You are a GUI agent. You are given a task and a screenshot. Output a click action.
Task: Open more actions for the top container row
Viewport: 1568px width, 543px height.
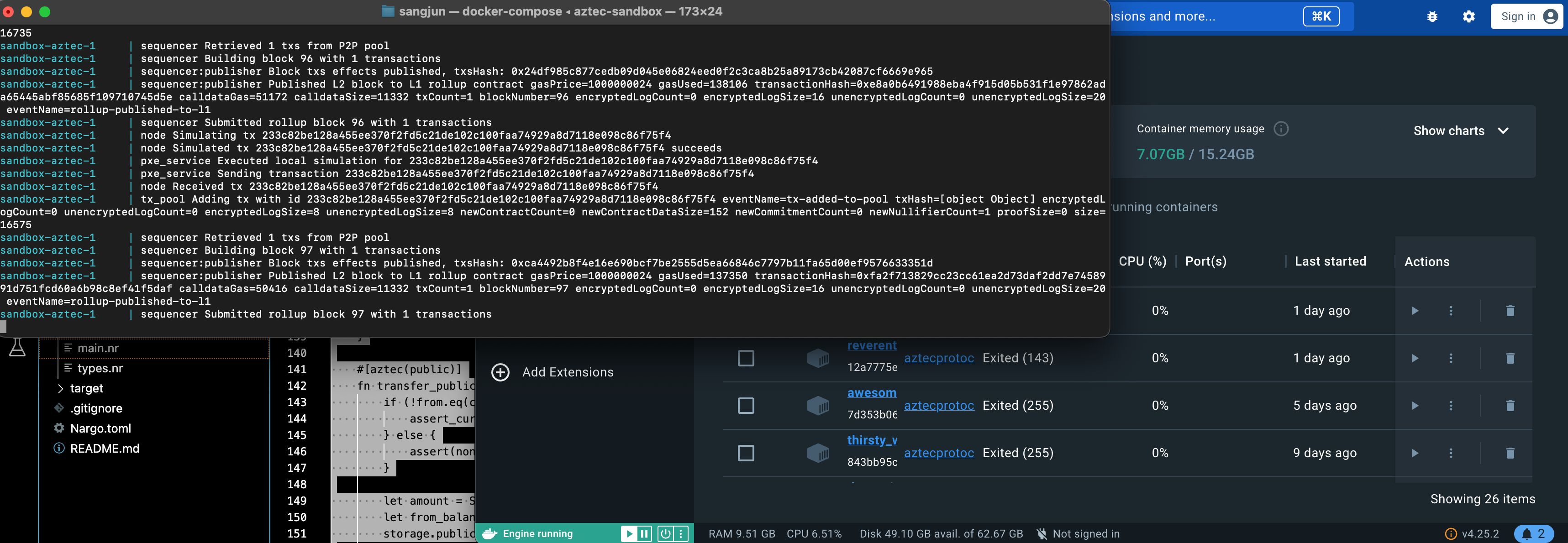(1451, 311)
